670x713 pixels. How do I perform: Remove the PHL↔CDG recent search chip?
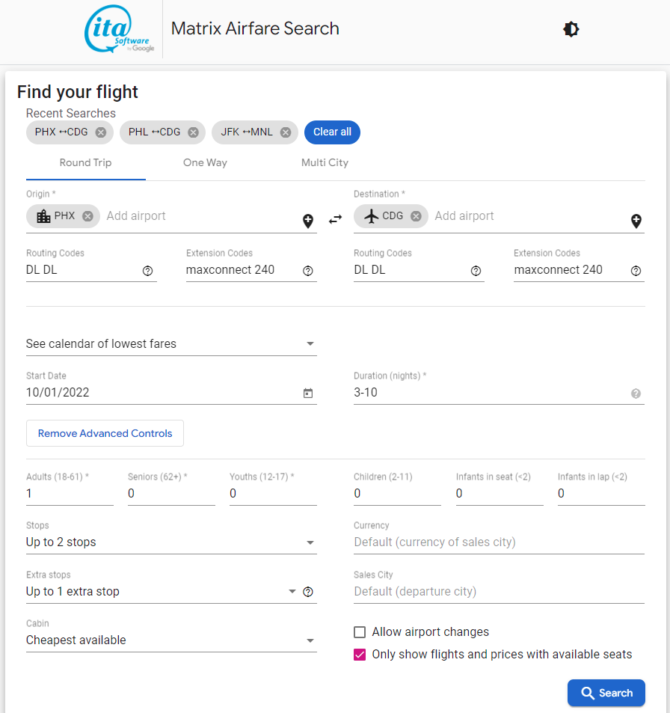pos(193,132)
